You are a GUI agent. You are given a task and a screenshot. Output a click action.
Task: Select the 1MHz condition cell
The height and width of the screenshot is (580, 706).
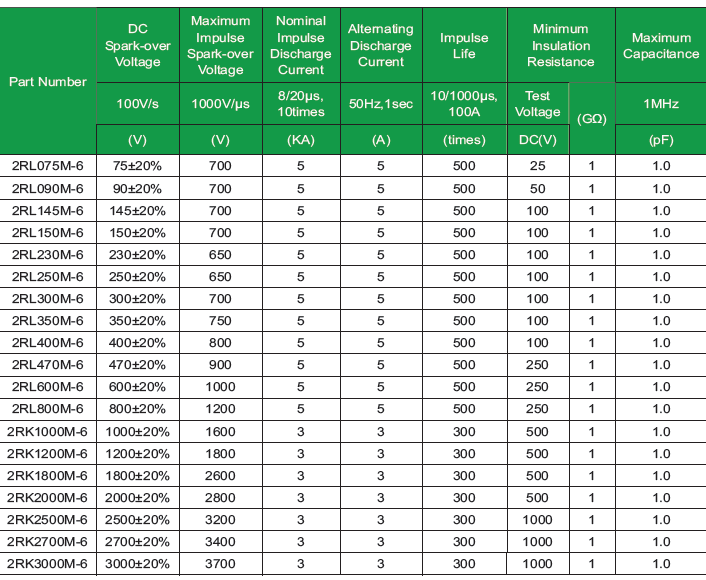click(x=661, y=104)
